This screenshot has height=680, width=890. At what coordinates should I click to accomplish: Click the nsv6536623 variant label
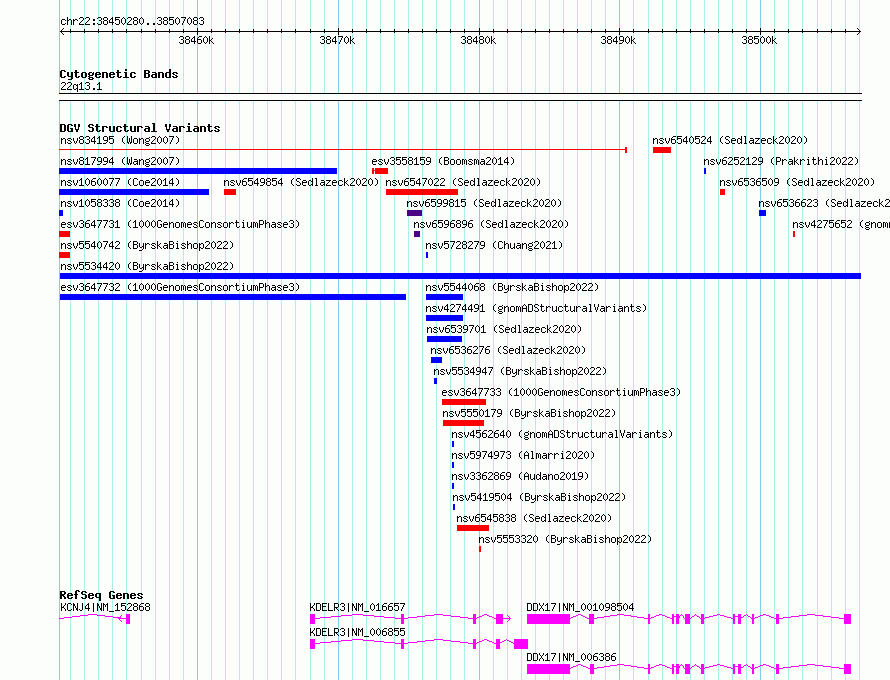coord(824,203)
